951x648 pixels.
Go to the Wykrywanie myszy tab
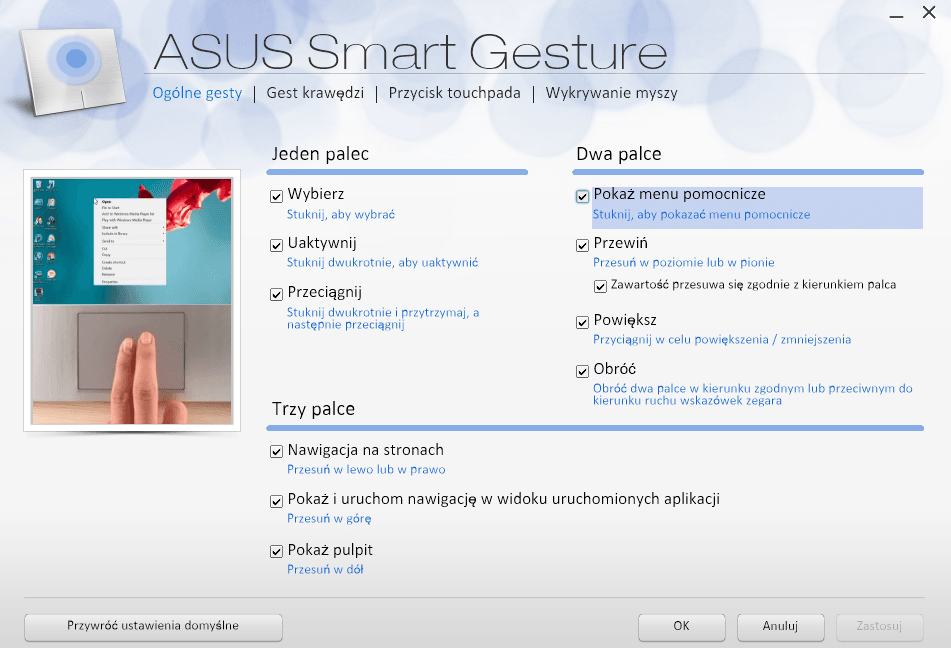pyautogui.click(x=611, y=93)
